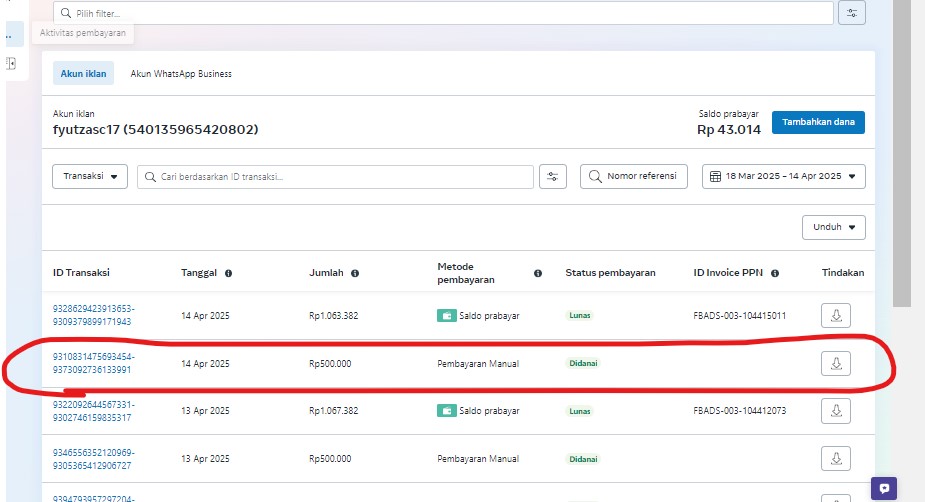The height and width of the screenshot is (502, 925).
Task: Show info icon beside Metode pembayaran header
Action: 538,273
